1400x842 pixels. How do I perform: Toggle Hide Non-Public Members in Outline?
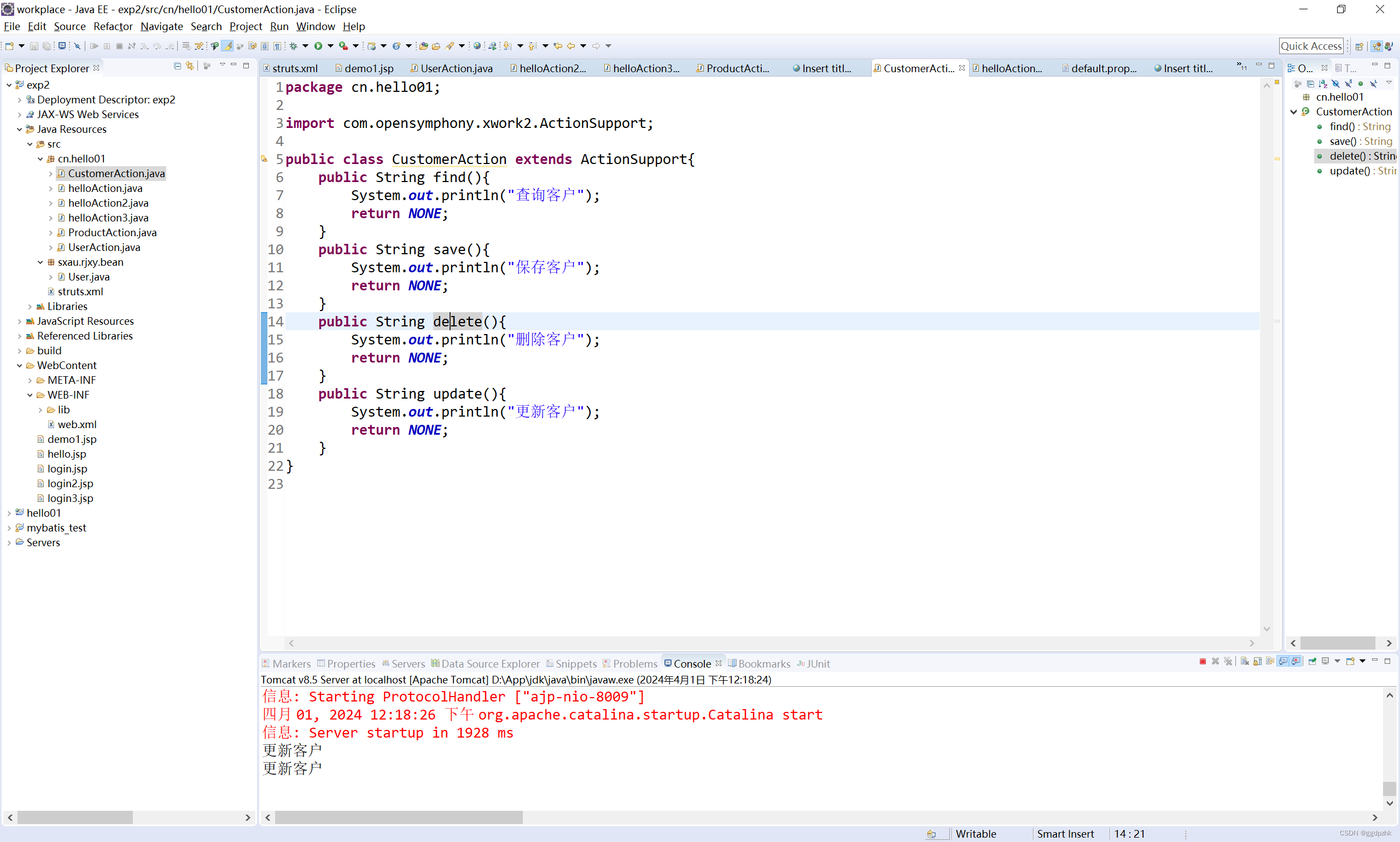[x=1361, y=84]
